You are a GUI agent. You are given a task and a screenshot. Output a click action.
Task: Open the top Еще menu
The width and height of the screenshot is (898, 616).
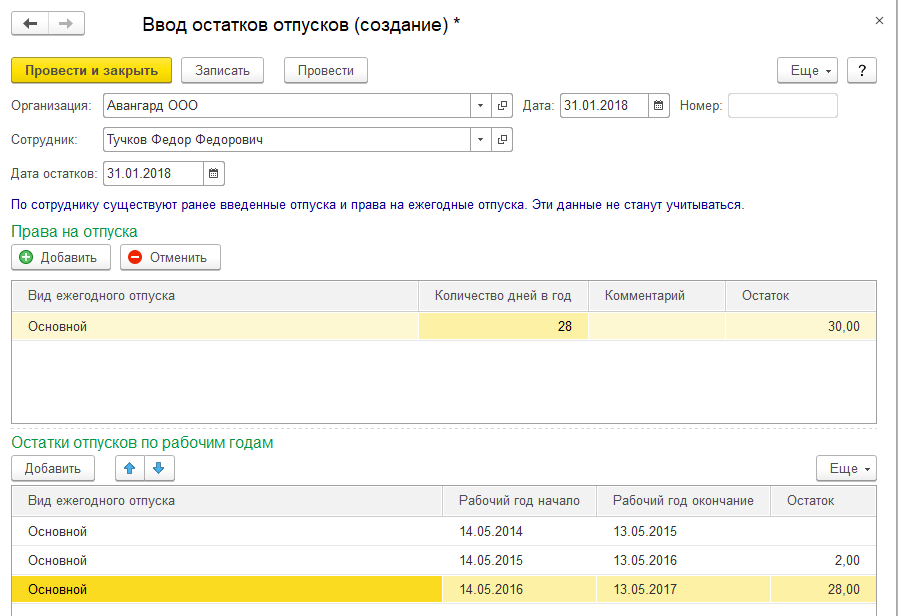(811, 70)
